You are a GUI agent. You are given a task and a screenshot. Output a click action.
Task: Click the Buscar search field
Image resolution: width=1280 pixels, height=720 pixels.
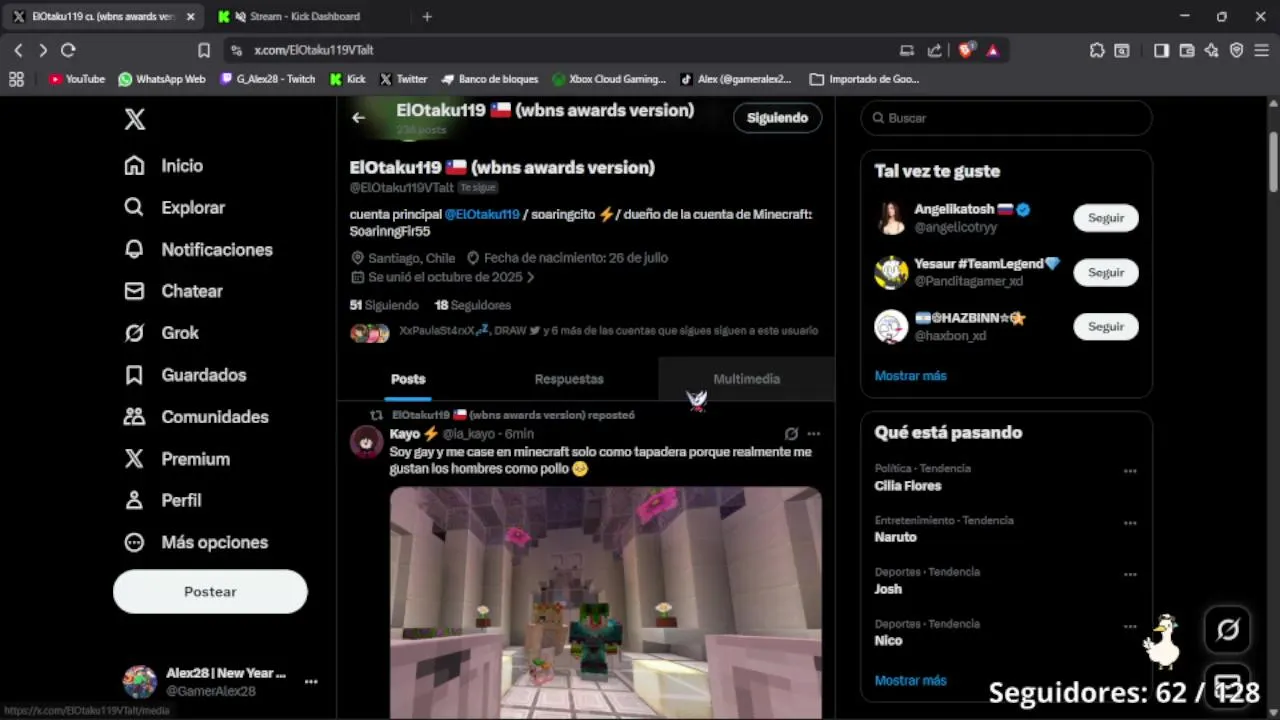[x=1006, y=118]
